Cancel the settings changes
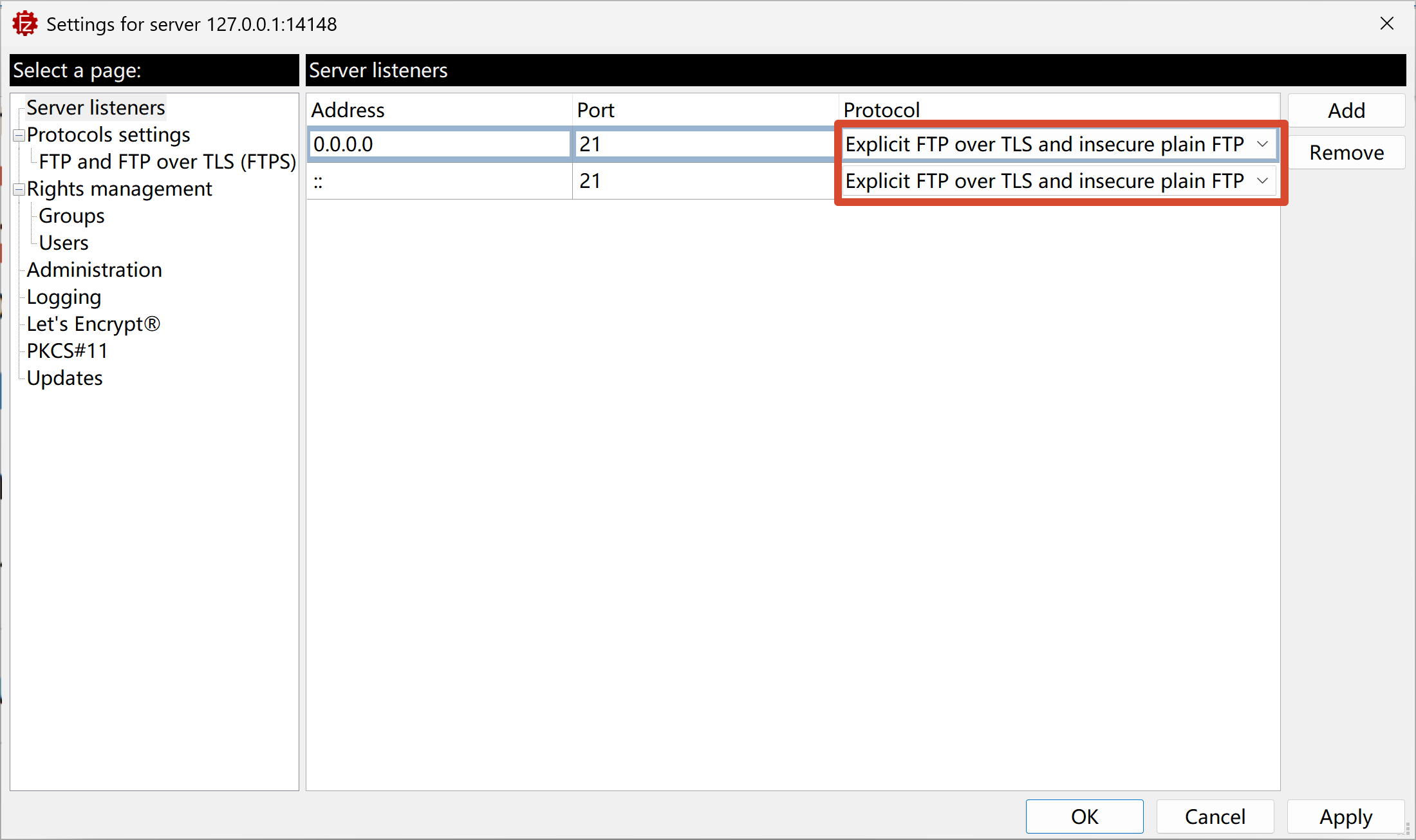The image size is (1416, 840). click(x=1215, y=816)
